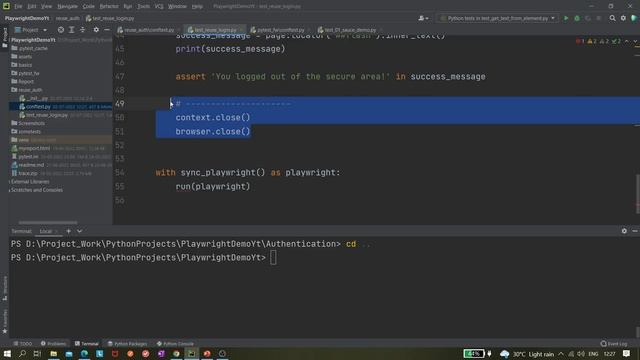
Task: Expand the Report folder
Action: tap(22, 82)
